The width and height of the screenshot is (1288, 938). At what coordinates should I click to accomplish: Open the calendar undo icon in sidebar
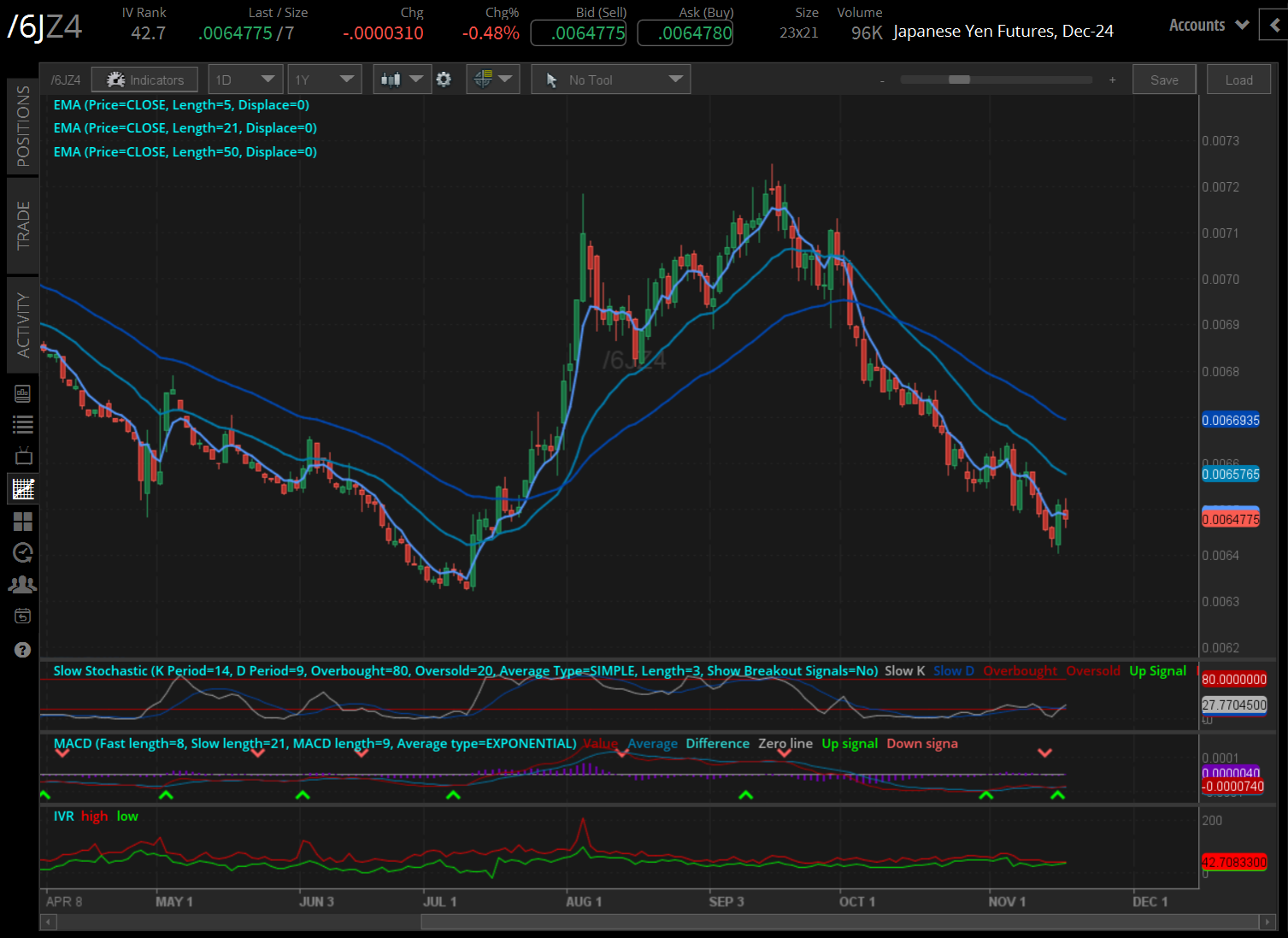point(23,616)
